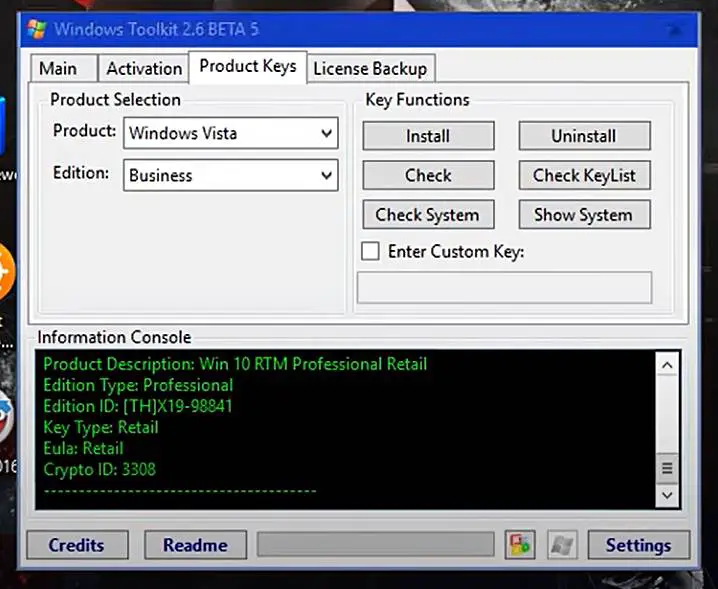Click the Uninstall button
718x589 pixels.
584,136
